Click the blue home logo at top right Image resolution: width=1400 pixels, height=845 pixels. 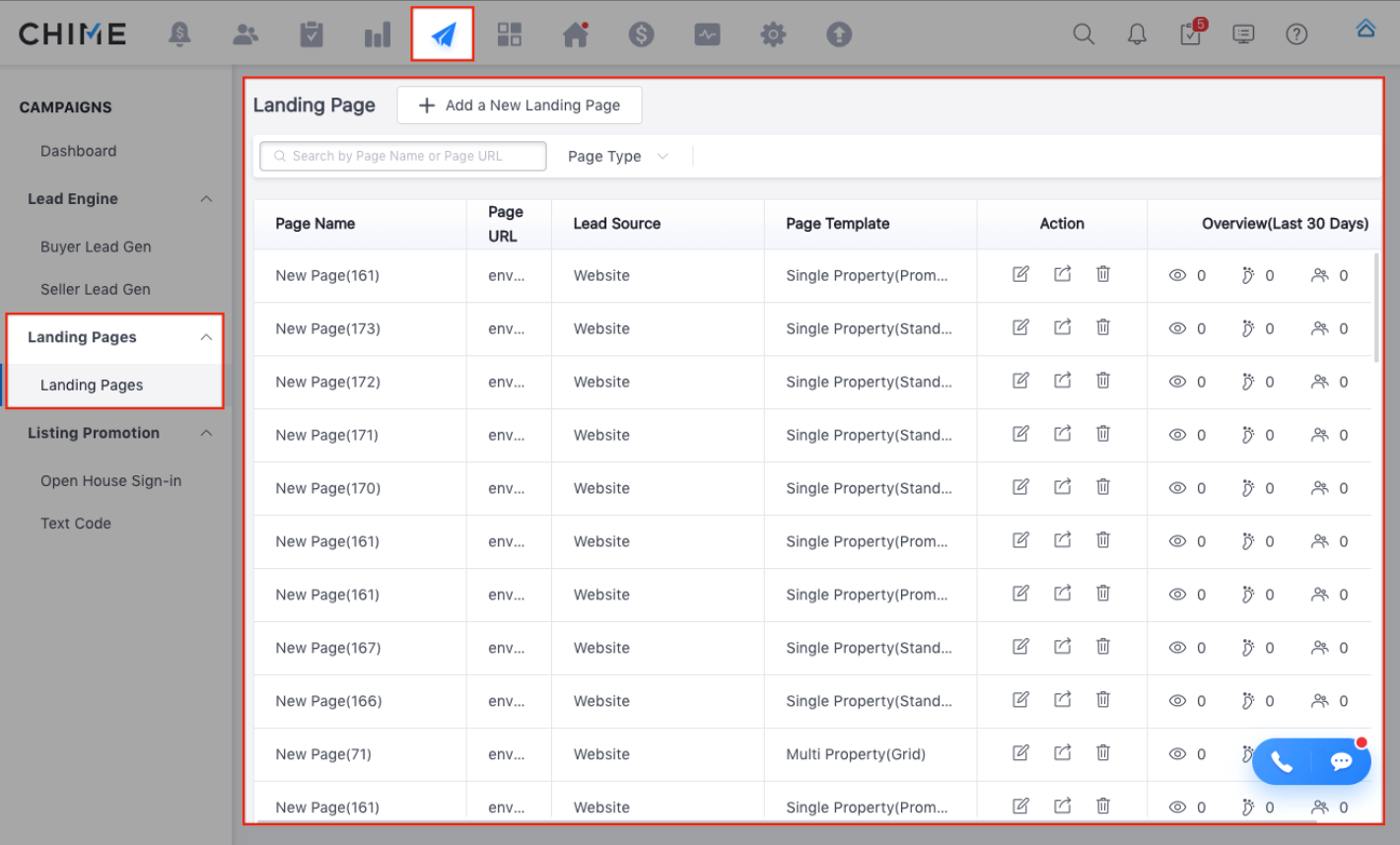click(1365, 28)
